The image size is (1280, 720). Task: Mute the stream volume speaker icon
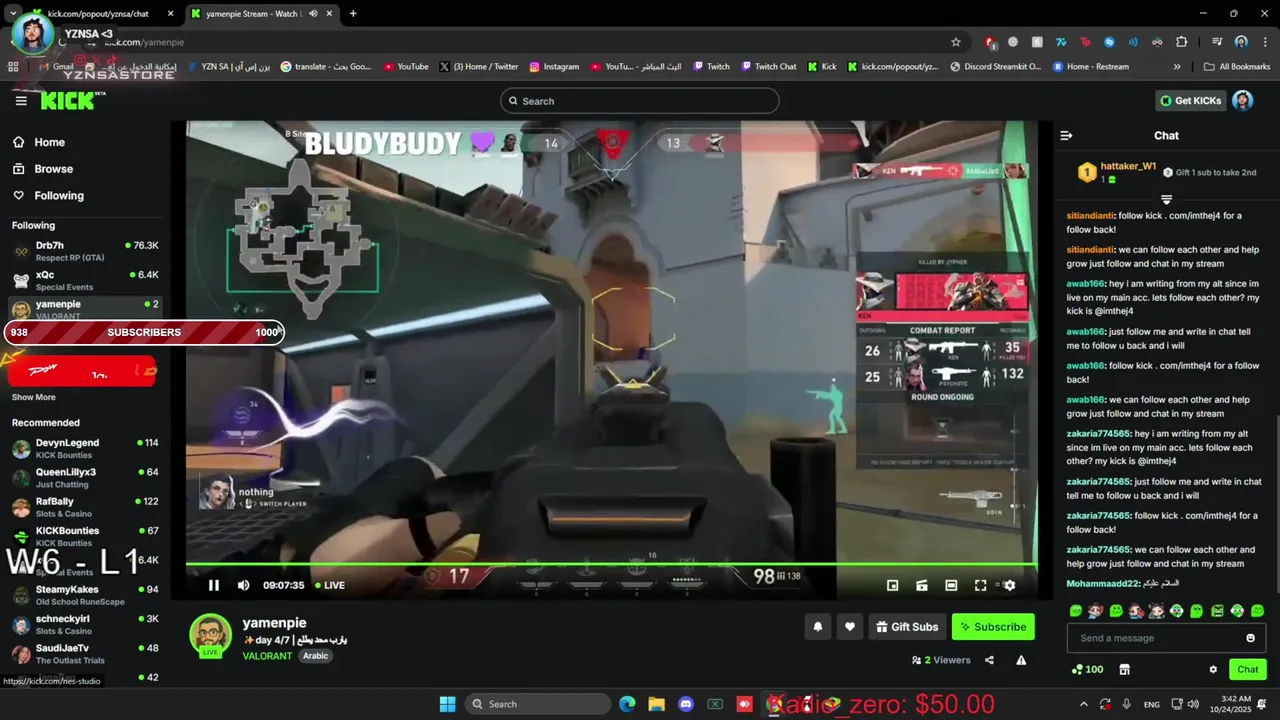pos(243,585)
